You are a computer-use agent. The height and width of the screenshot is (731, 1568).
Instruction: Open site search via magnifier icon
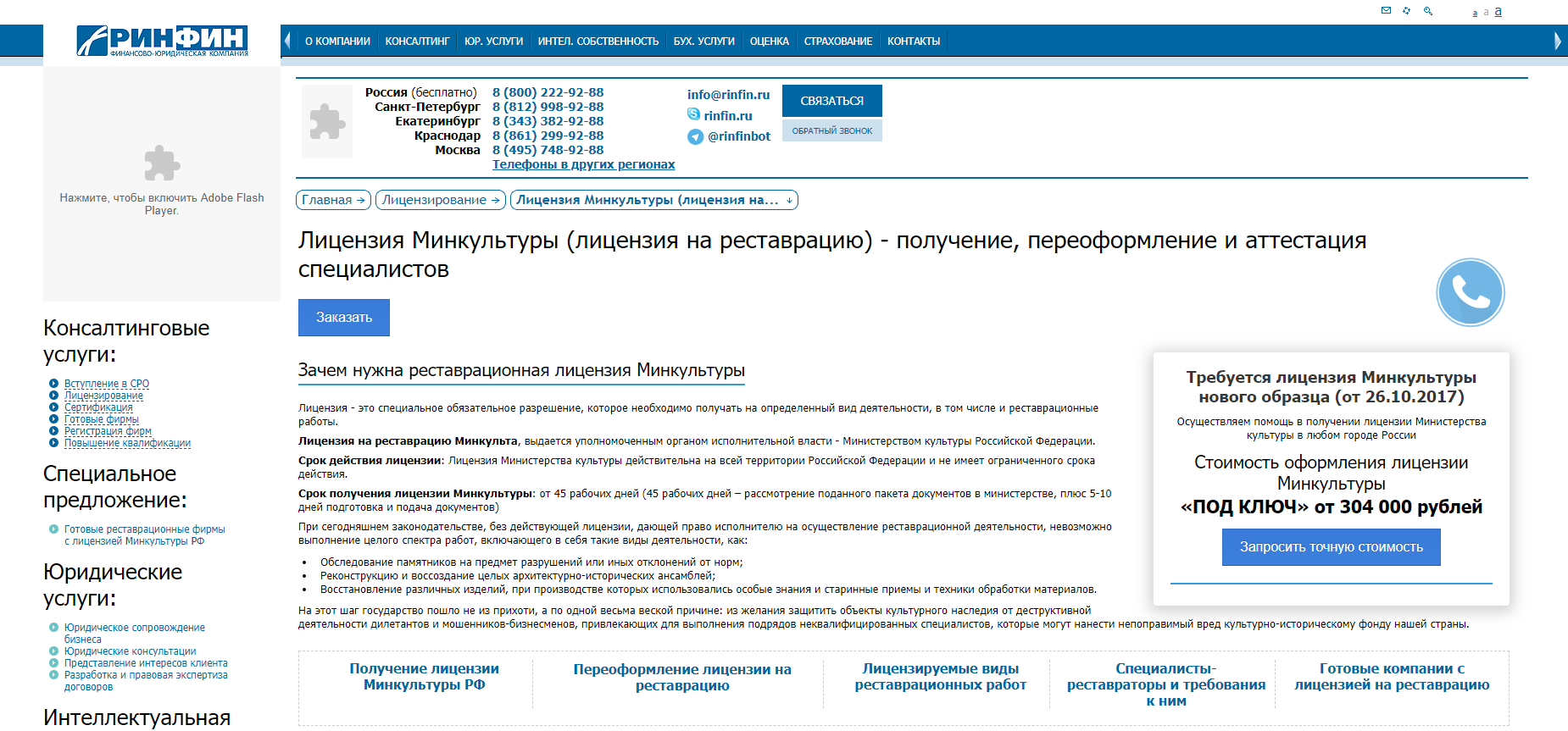[x=1428, y=11]
